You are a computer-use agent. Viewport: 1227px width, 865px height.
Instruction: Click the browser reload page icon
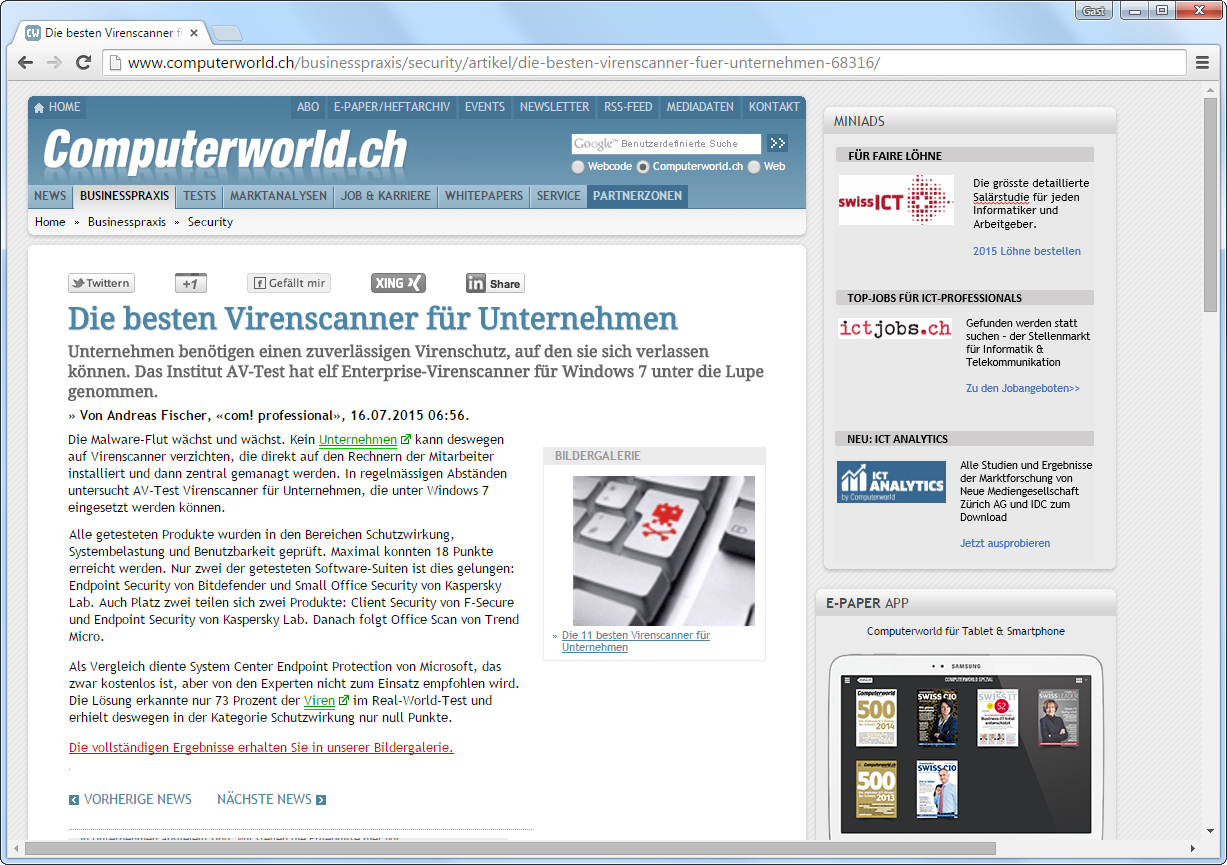tap(84, 62)
